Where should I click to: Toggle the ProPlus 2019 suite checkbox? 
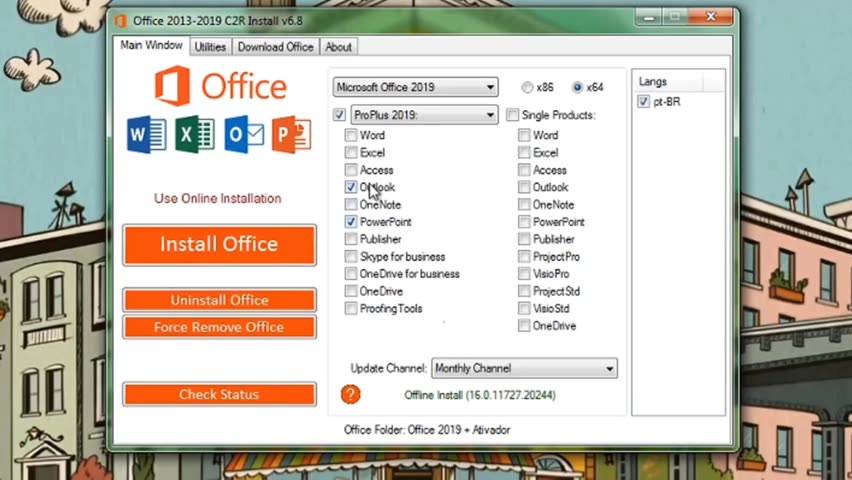(339, 115)
